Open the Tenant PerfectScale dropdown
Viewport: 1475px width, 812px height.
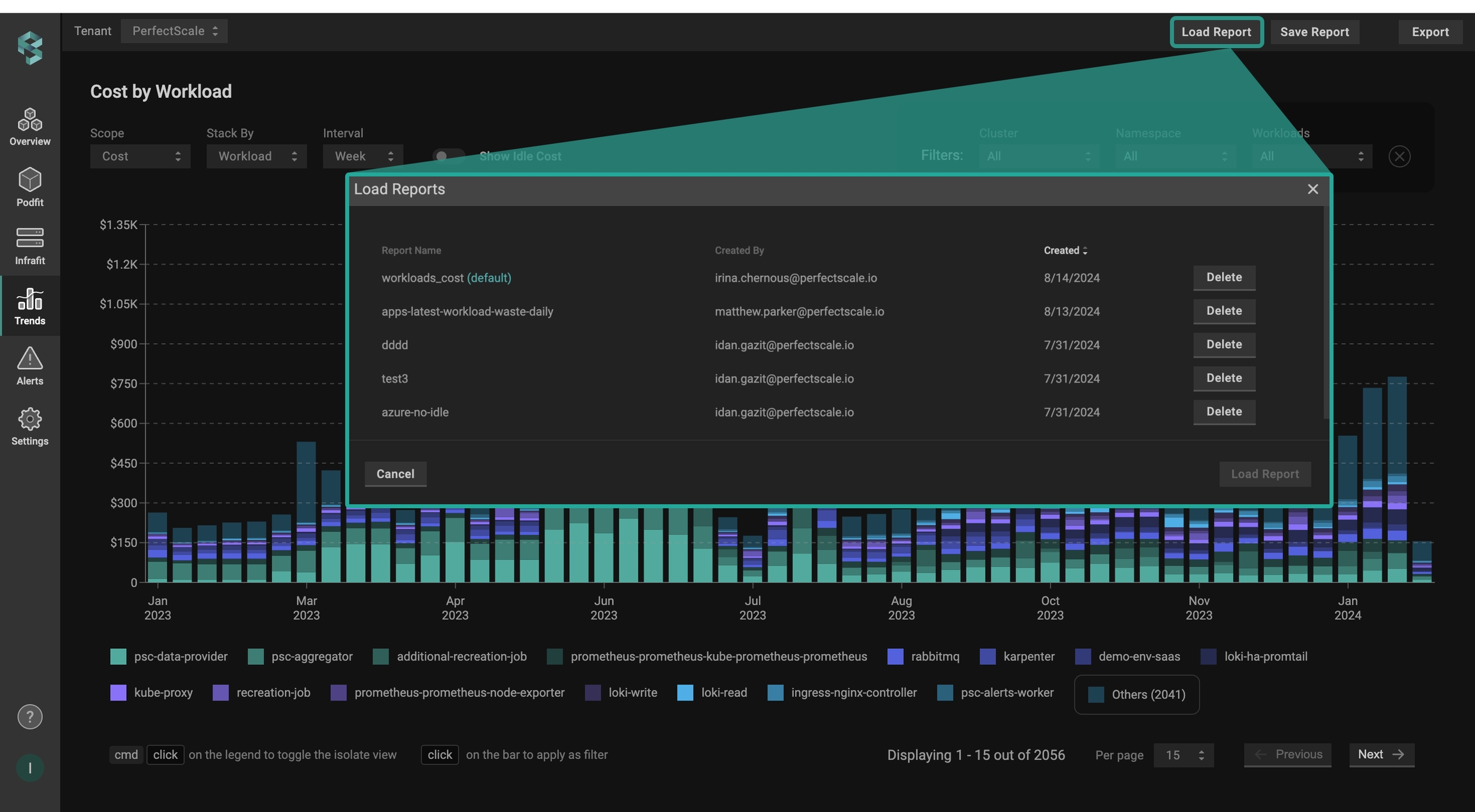pyautogui.click(x=174, y=31)
